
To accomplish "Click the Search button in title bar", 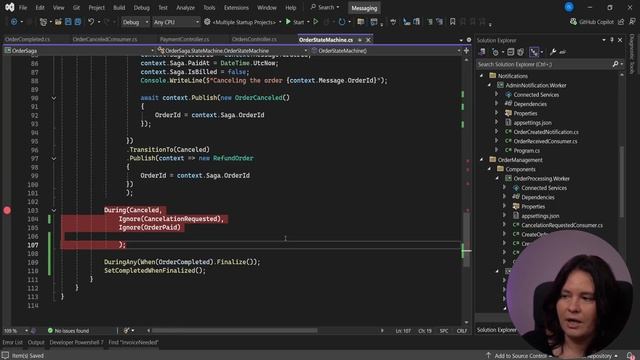I will (x=325, y=7).
